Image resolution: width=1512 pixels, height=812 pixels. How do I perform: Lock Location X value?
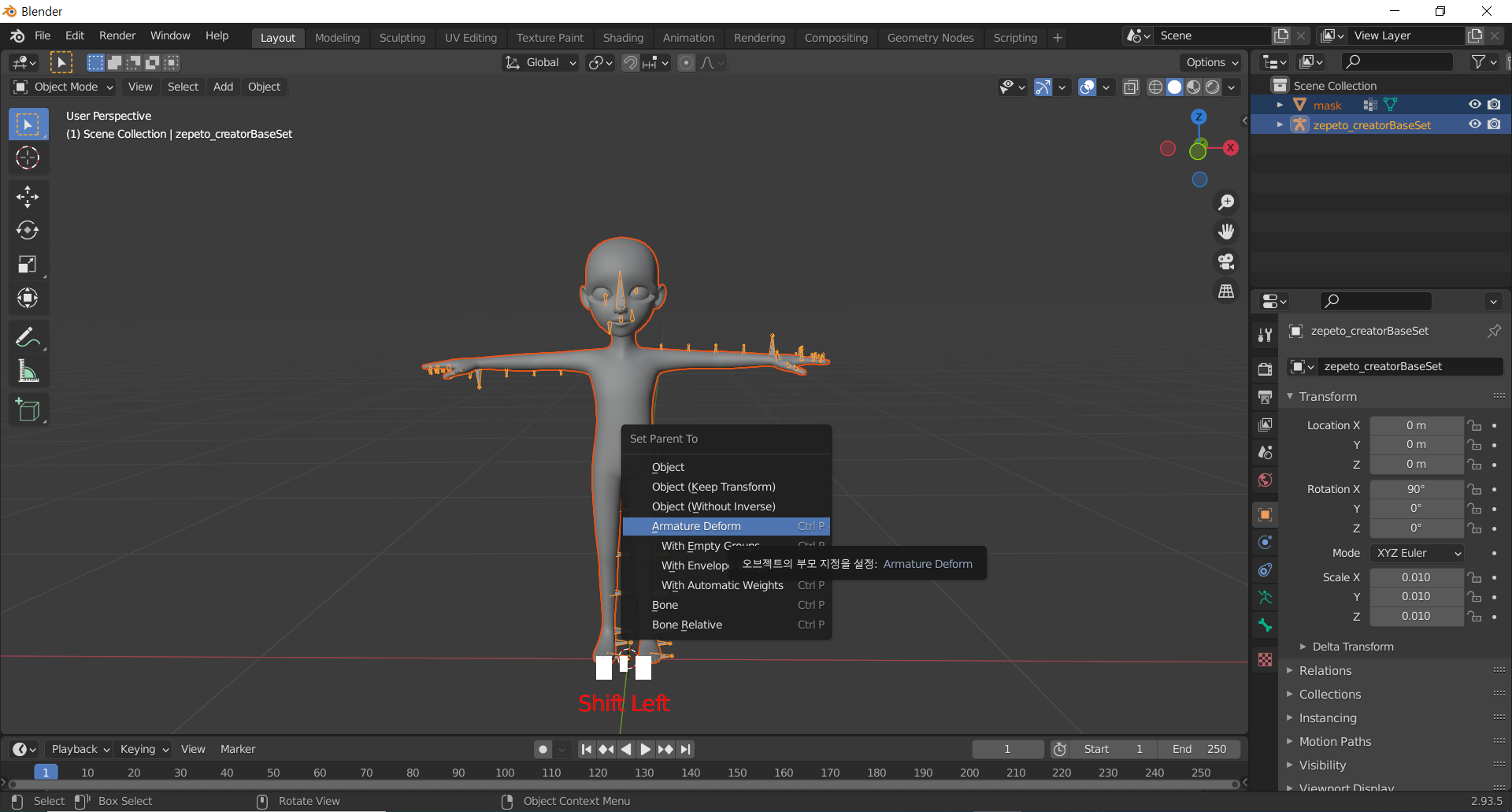click(x=1474, y=425)
